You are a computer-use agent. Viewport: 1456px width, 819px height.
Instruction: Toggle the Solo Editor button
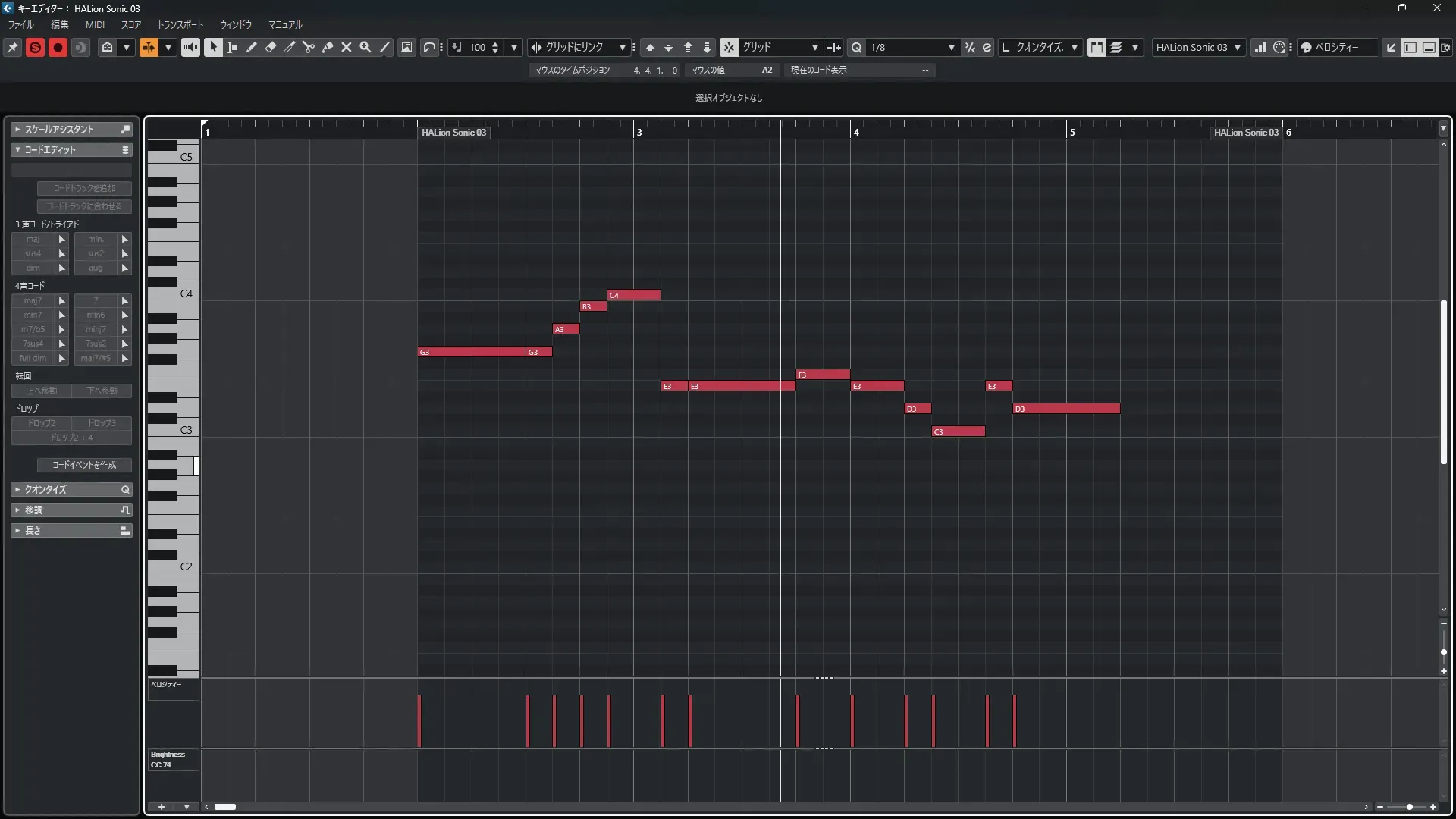(x=35, y=47)
